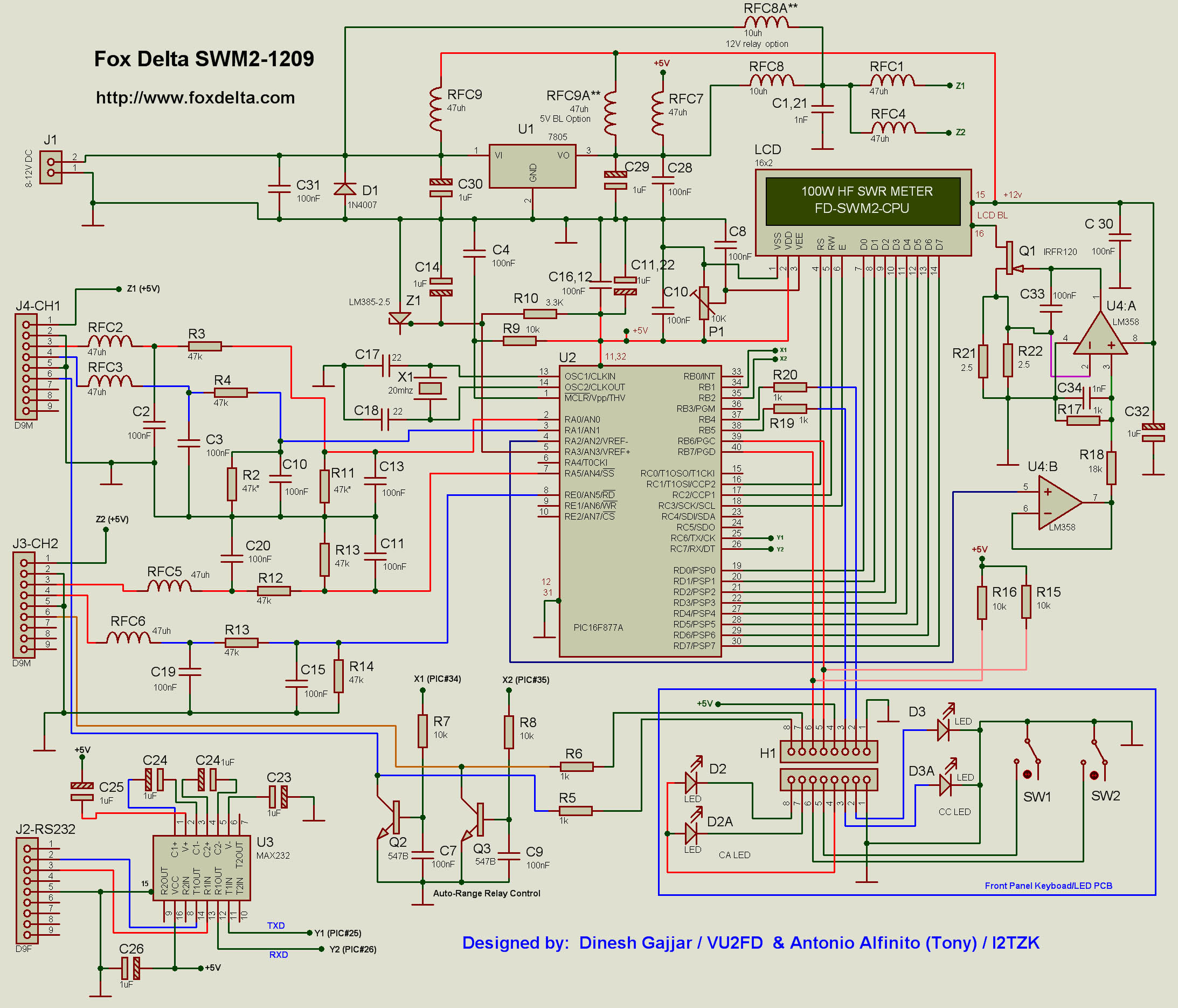Select the RFC1 47uh inductor coil

(891, 80)
